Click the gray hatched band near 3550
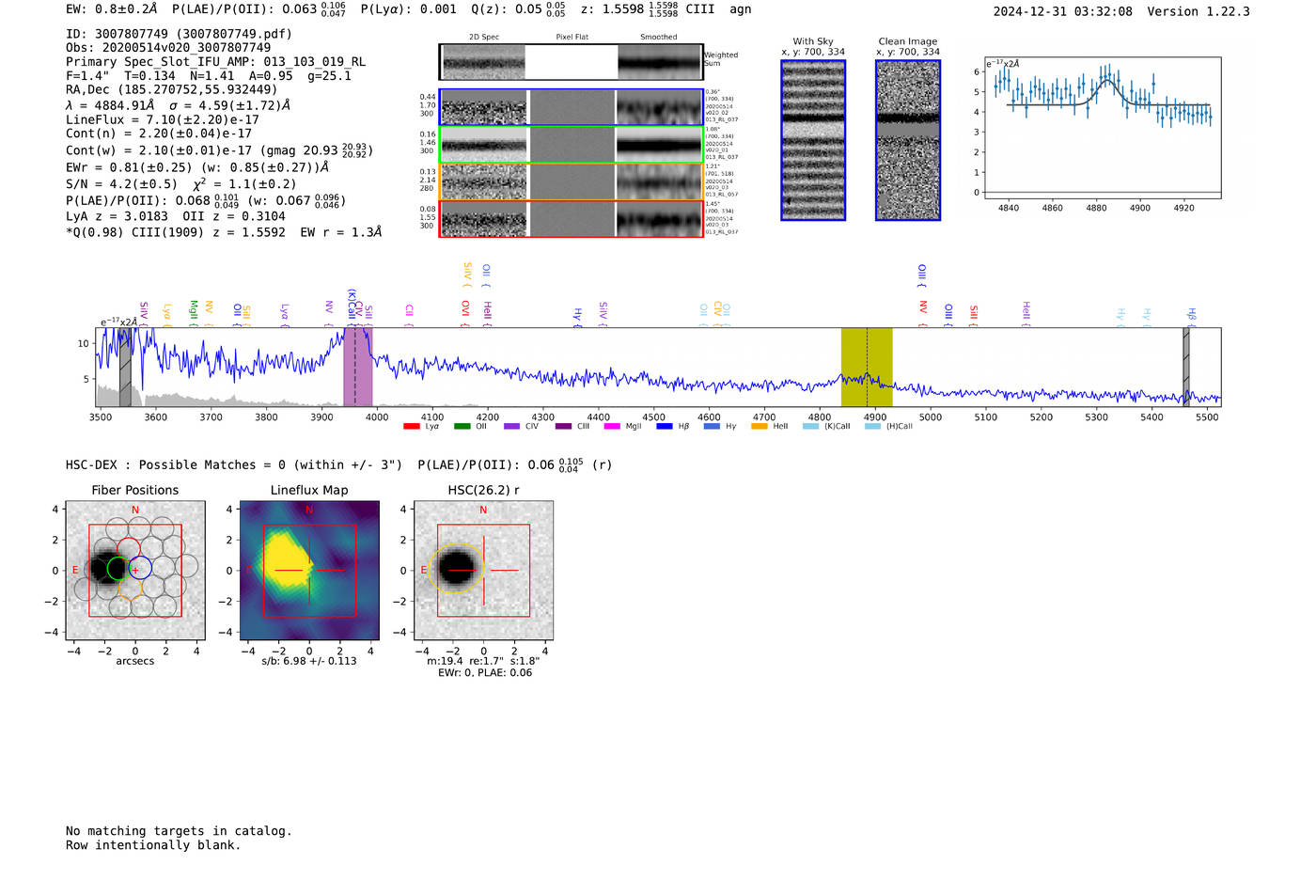 pos(125,367)
